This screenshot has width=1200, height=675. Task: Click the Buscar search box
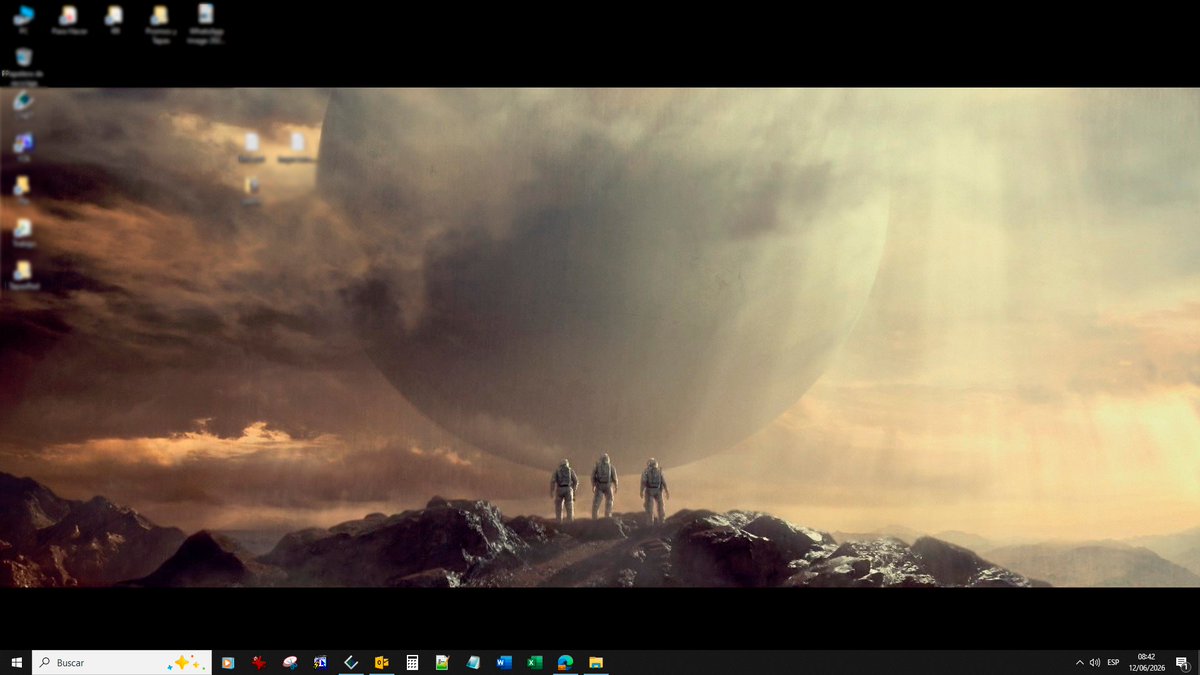click(122, 662)
